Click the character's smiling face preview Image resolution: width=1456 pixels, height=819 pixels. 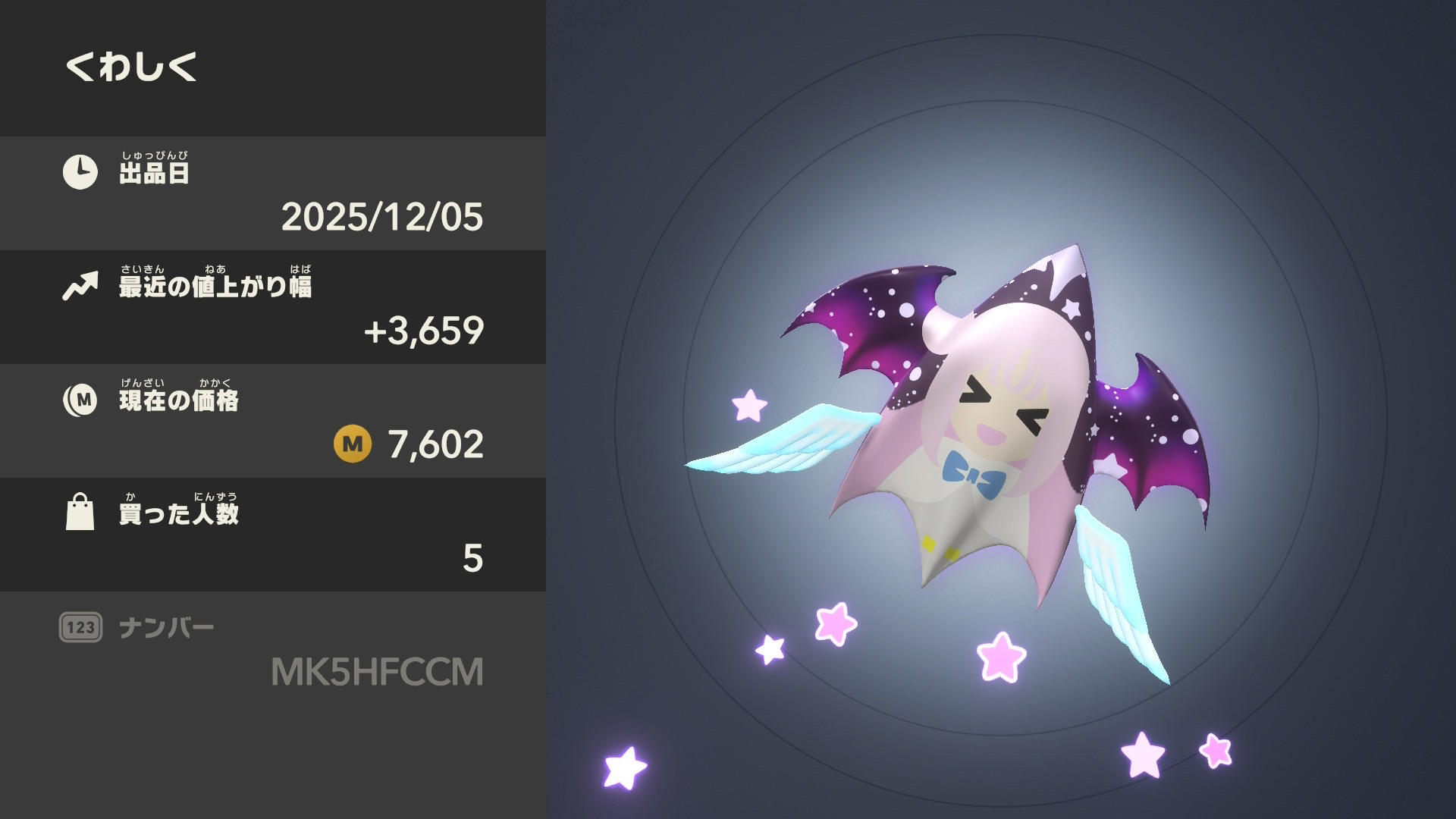coord(1001,409)
